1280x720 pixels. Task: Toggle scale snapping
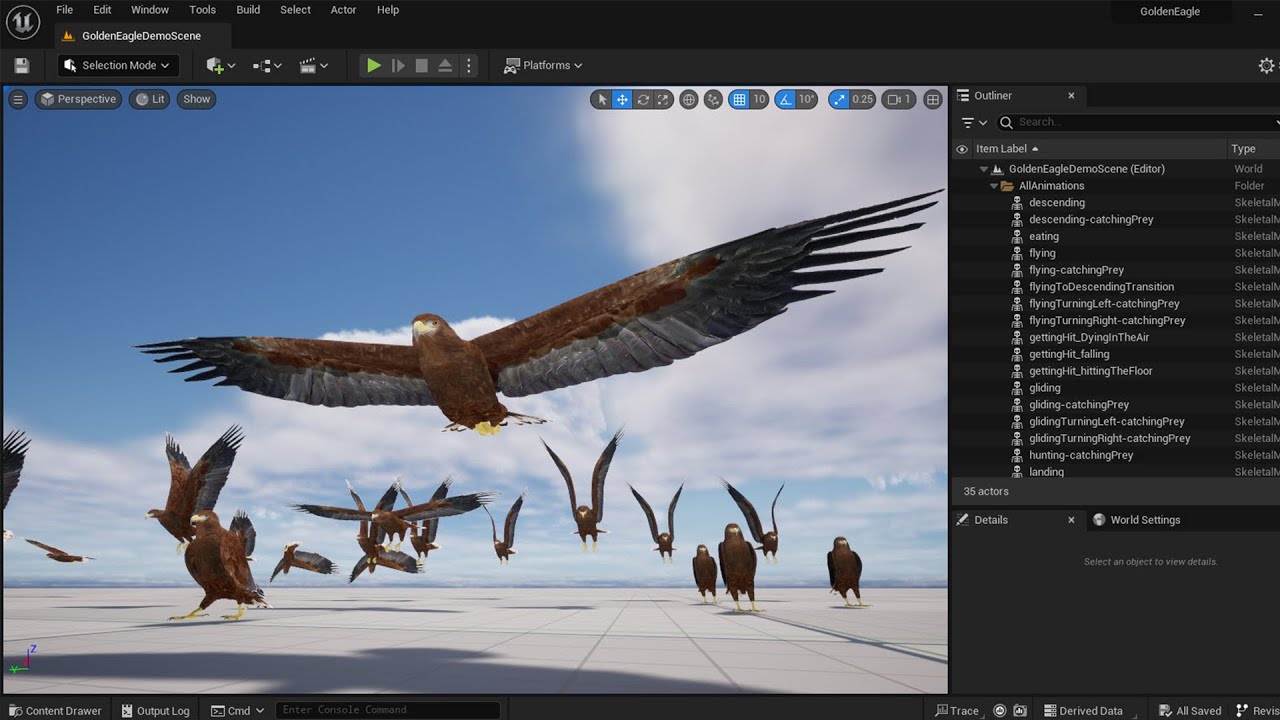click(x=839, y=99)
